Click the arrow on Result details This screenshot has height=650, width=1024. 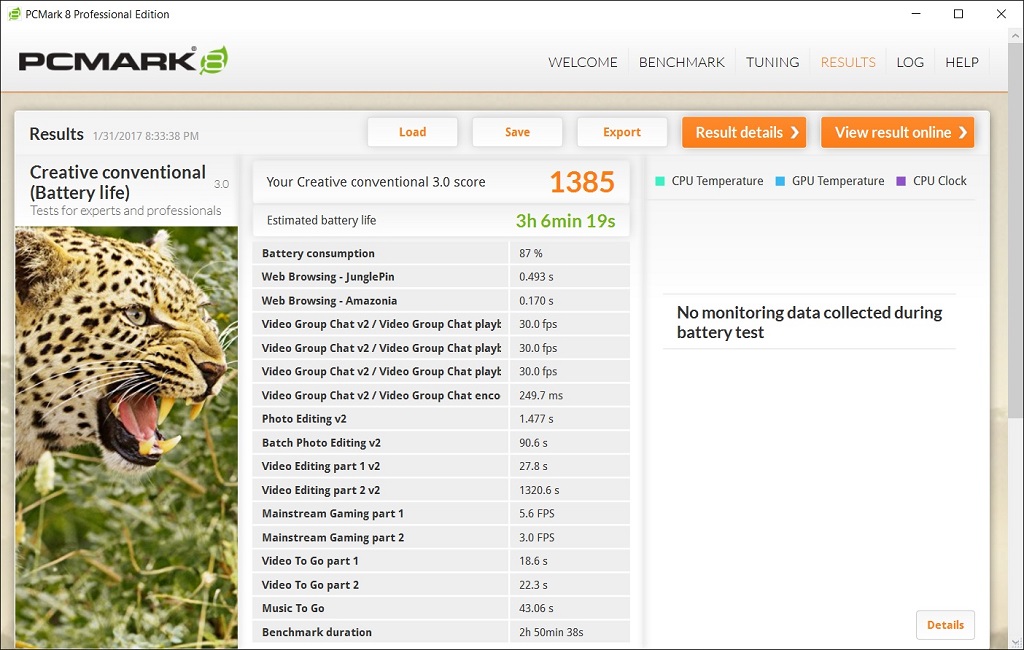point(794,132)
